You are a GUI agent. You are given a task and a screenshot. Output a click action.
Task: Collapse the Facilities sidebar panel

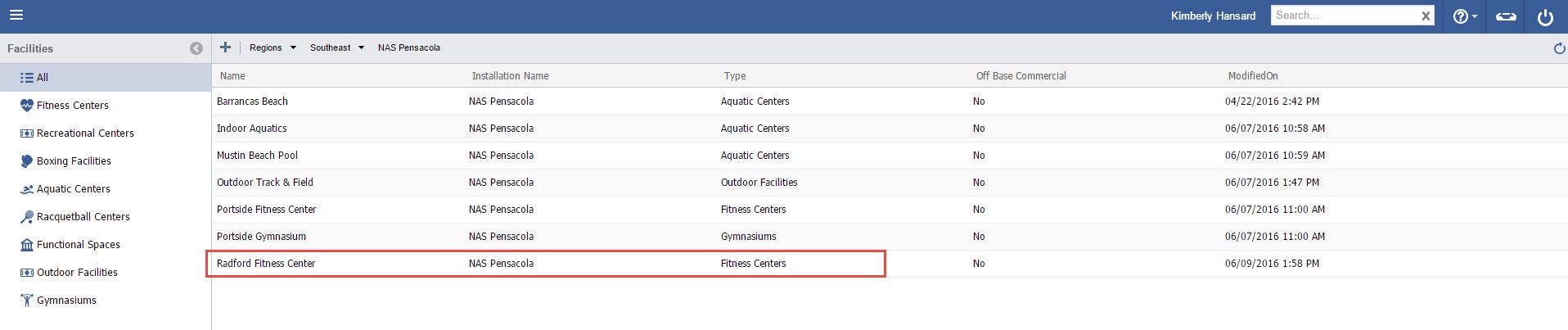[196, 48]
